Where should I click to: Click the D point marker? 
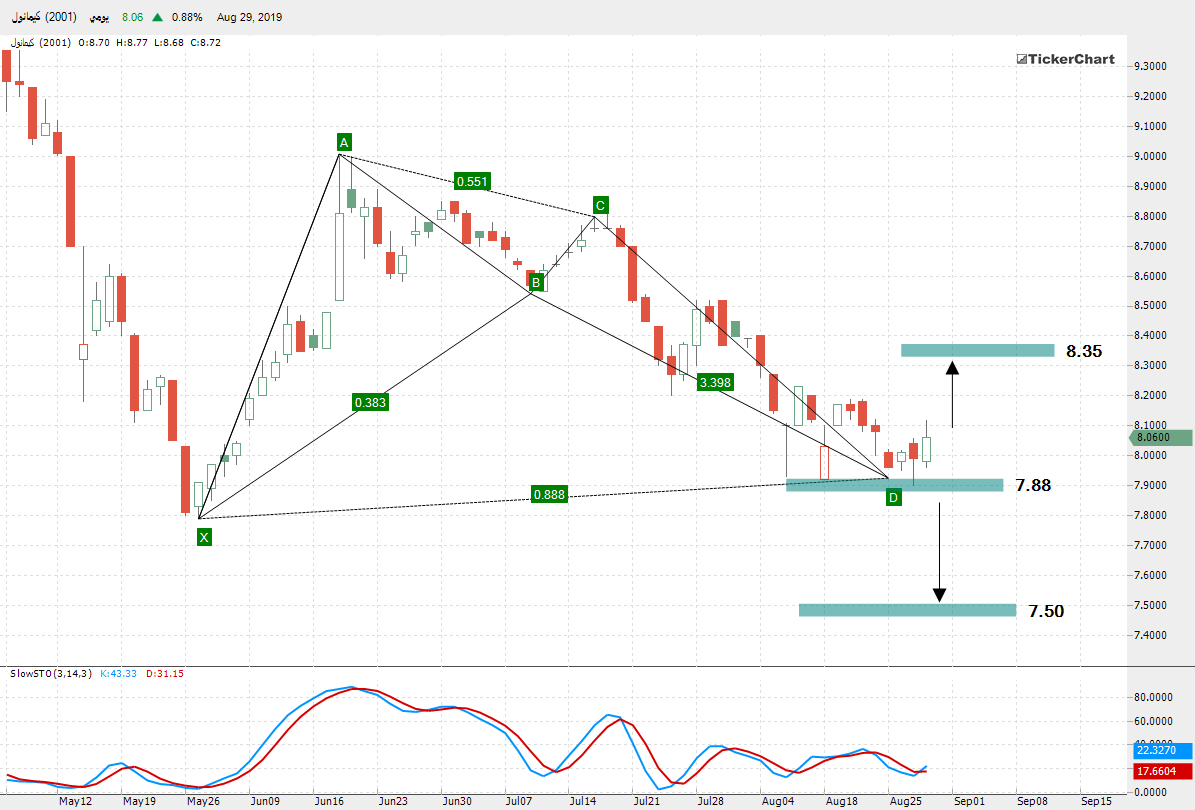coord(893,497)
